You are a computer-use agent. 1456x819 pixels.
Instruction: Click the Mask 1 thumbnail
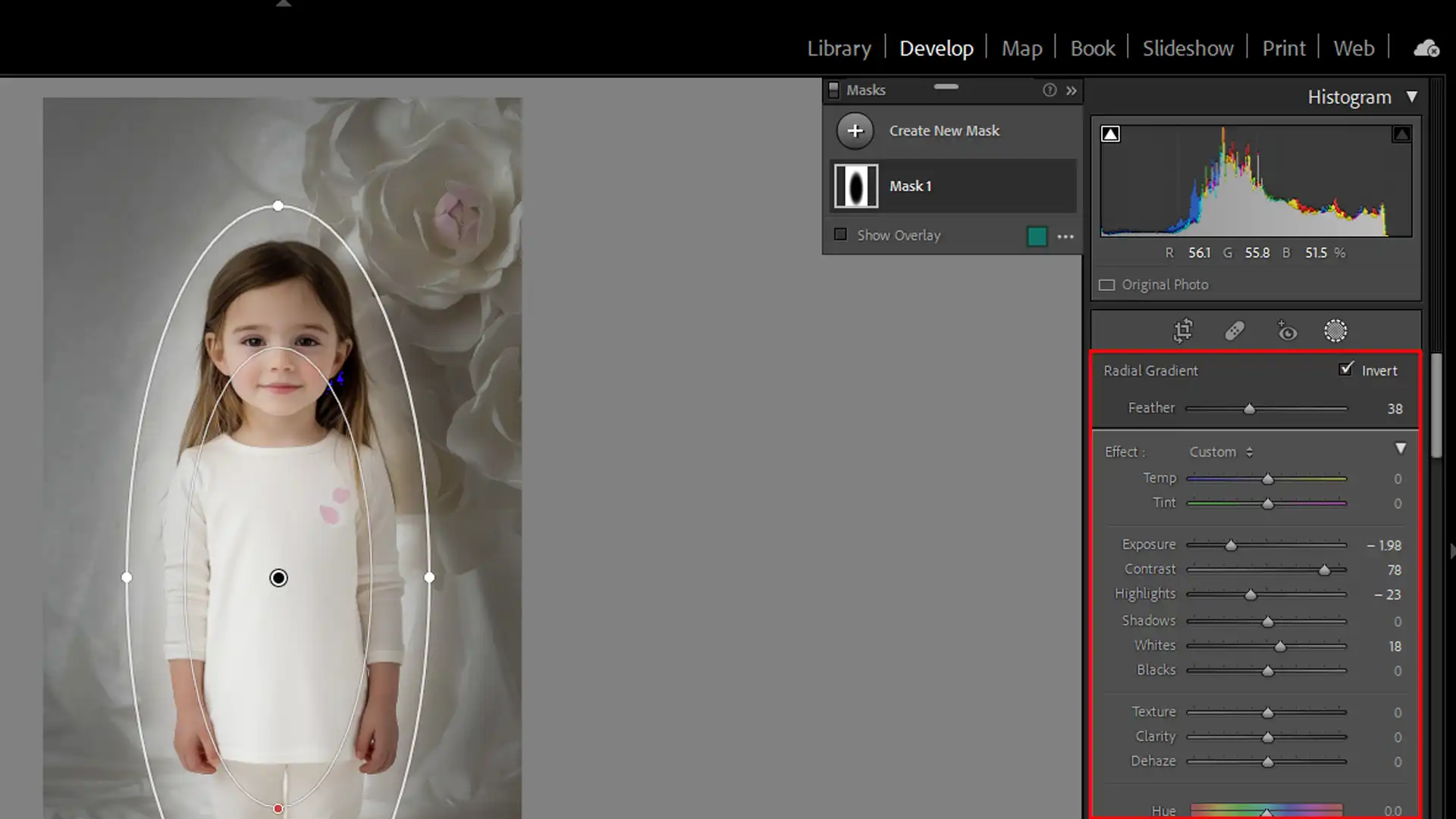click(x=856, y=186)
